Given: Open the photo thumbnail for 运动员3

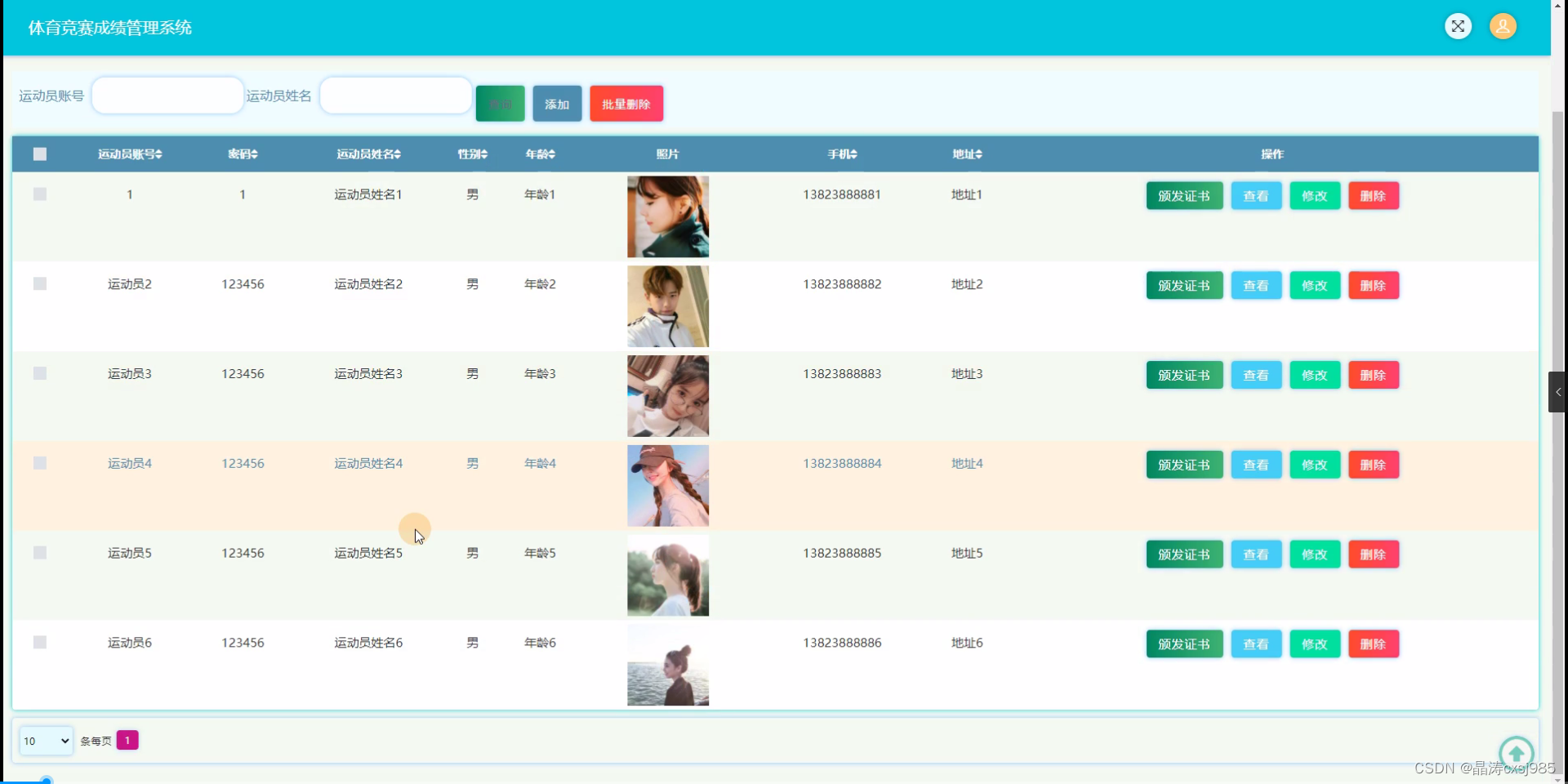Looking at the screenshot, I should coord(668,396).
